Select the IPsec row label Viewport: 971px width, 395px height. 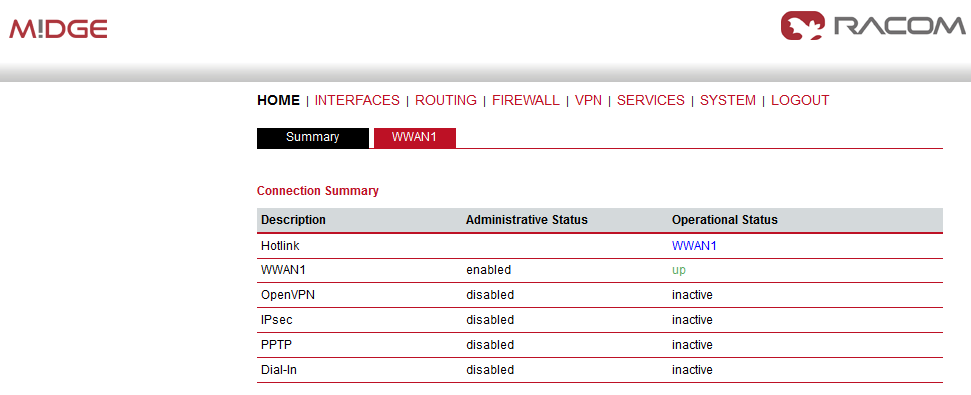[x=275, y=320]
